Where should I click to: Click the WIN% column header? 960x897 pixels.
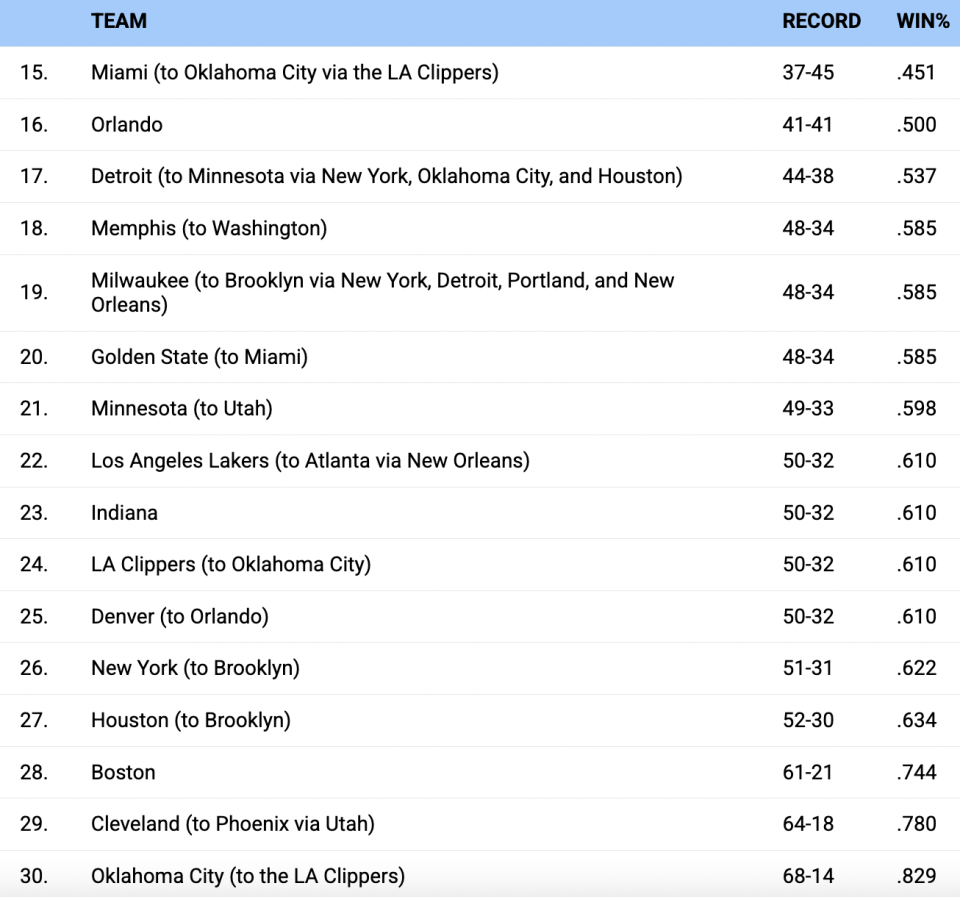[923, 21]
